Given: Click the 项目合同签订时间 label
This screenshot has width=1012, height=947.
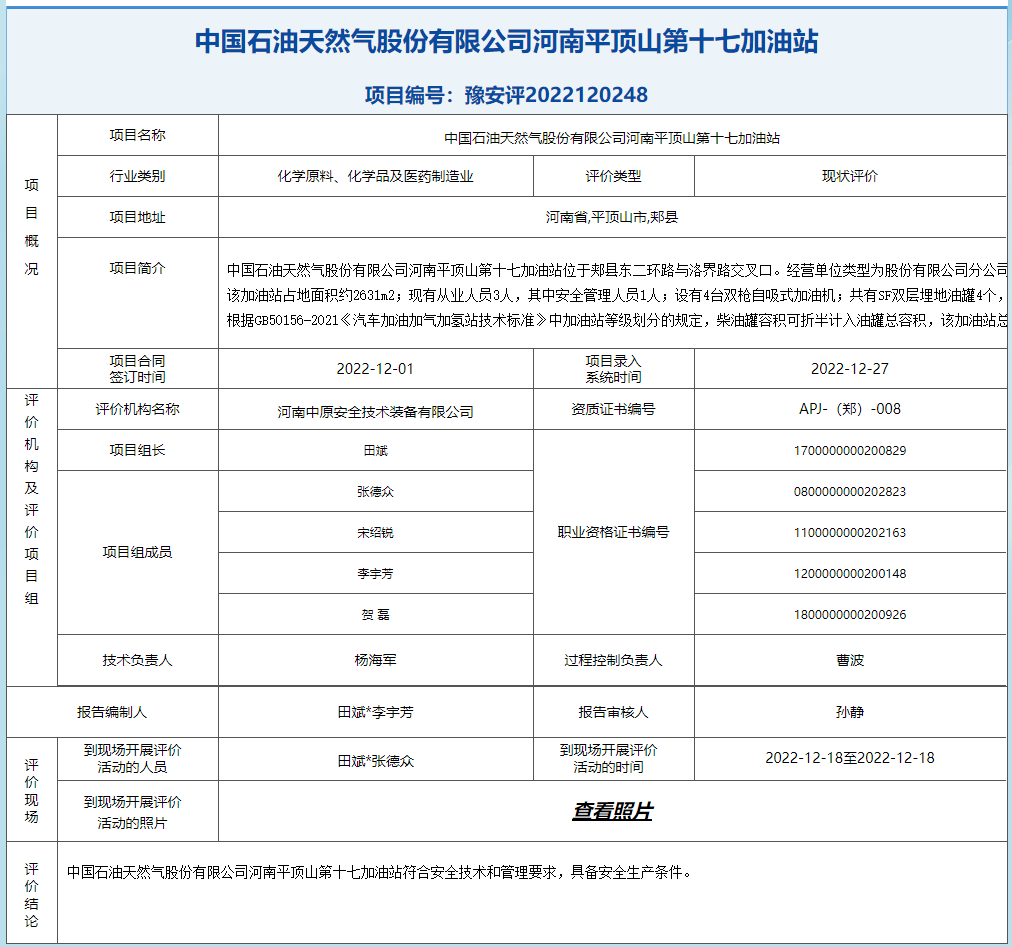Looking at the screenshot, I should [137, 369].
